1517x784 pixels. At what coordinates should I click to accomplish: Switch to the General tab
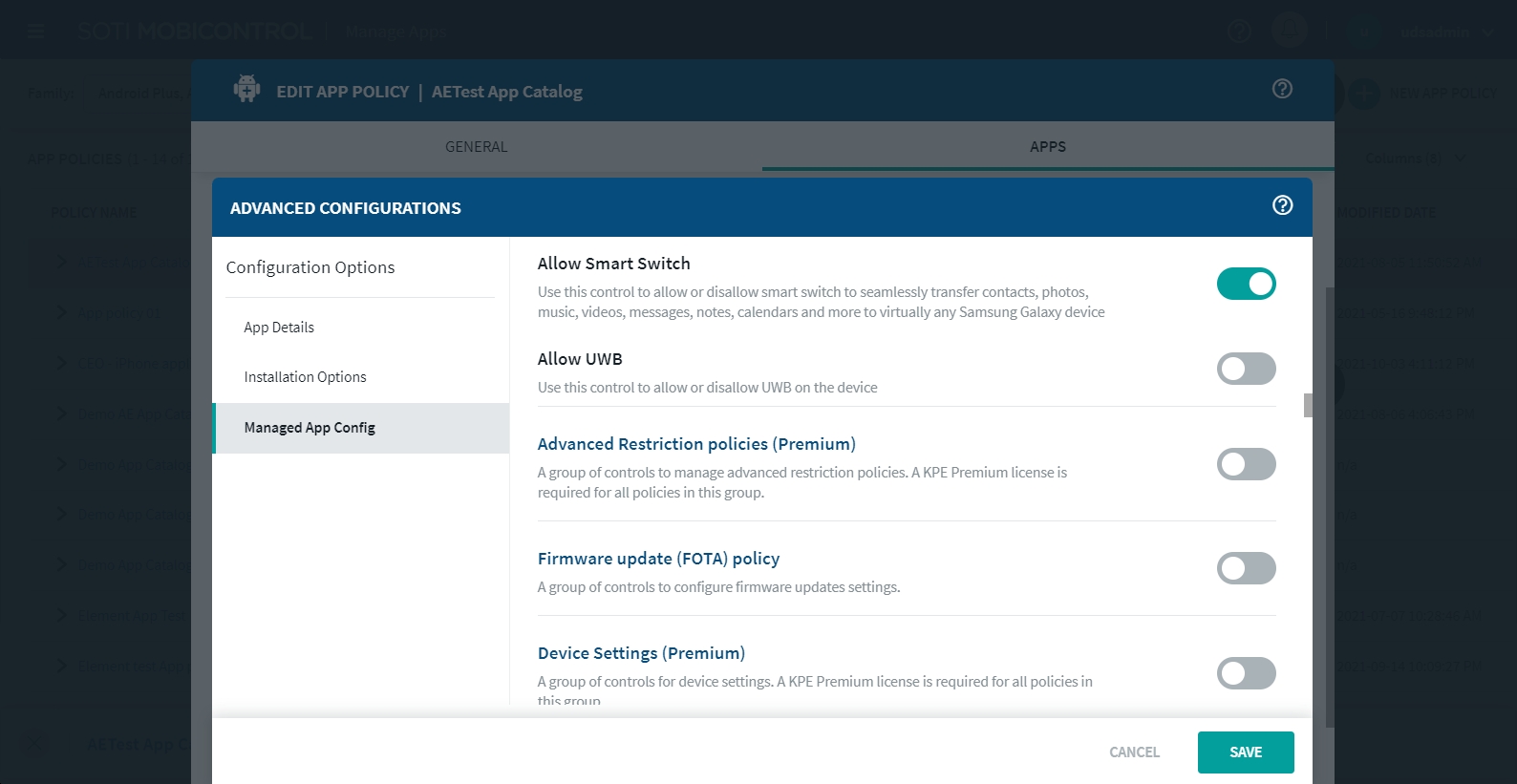(476, 147)
